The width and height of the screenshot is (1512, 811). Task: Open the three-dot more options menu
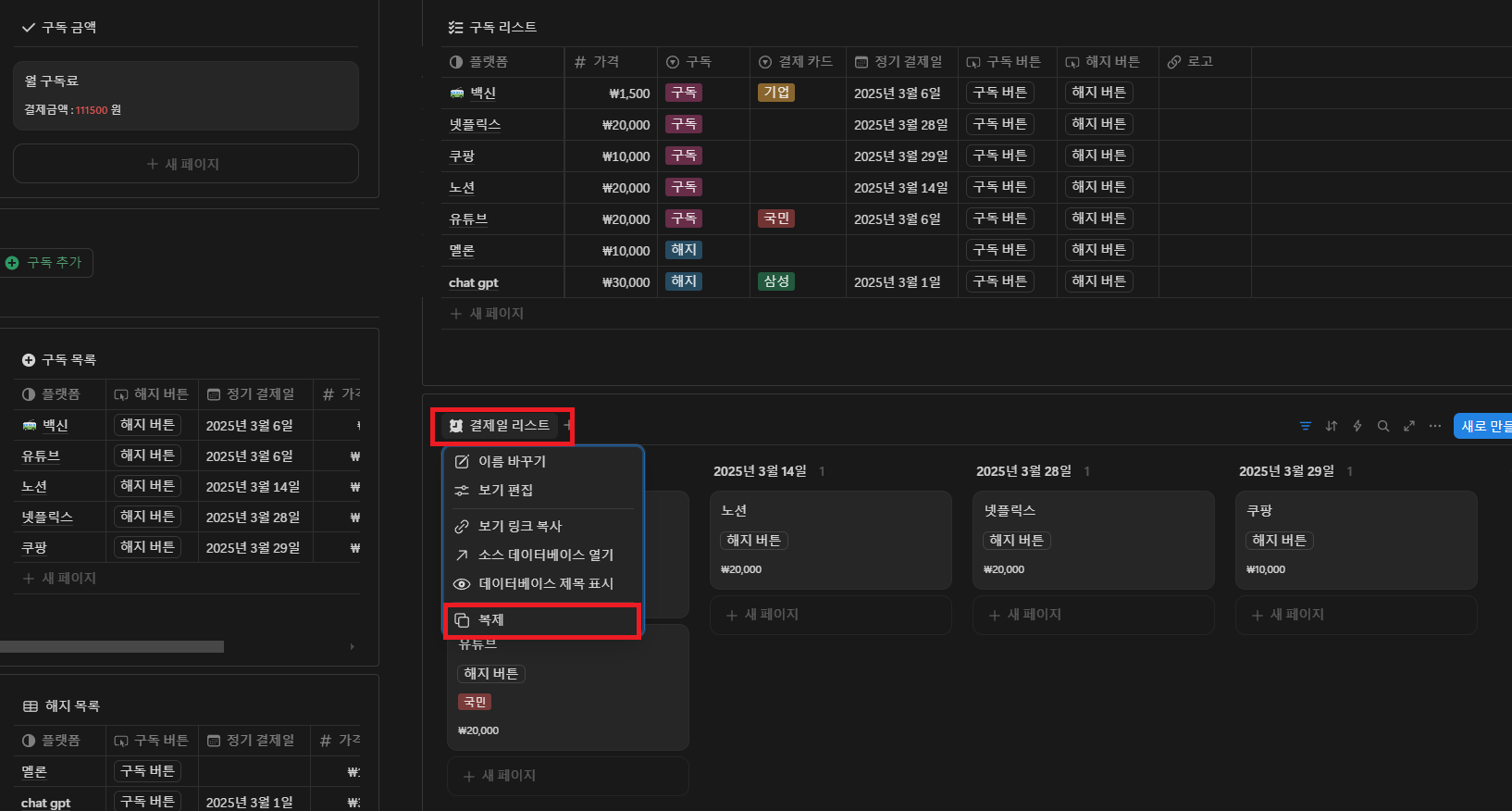[1434, 426]
